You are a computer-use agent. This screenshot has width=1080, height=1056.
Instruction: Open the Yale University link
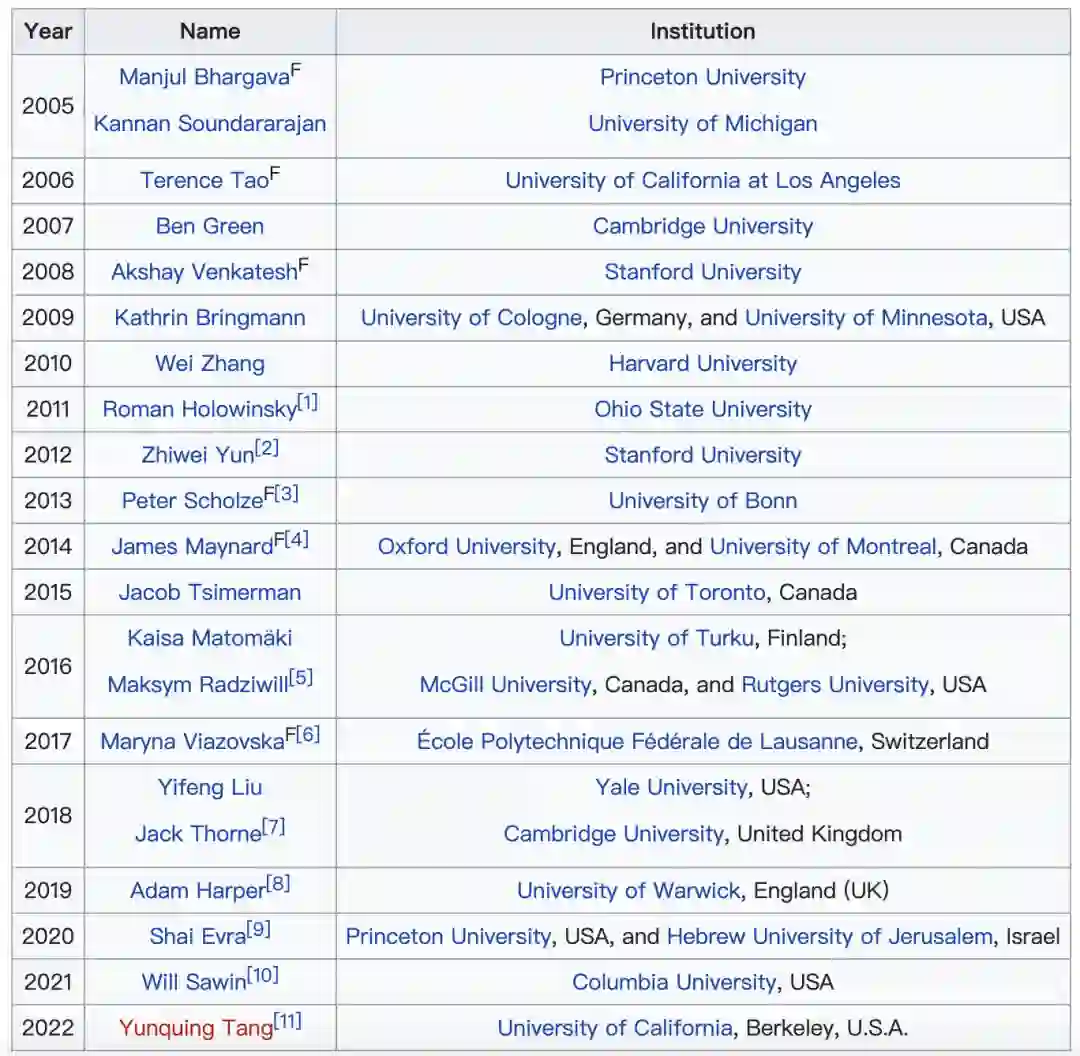click(x=672, y=787)
